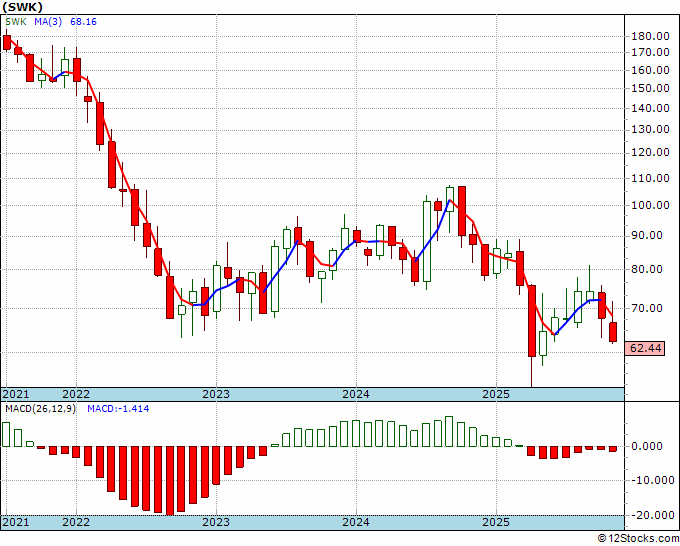Image resolution: width=680 pixels, height=546 pixels.
Task: Click 2023 on the MACD timeline
Action: click(x=216, y=522)
